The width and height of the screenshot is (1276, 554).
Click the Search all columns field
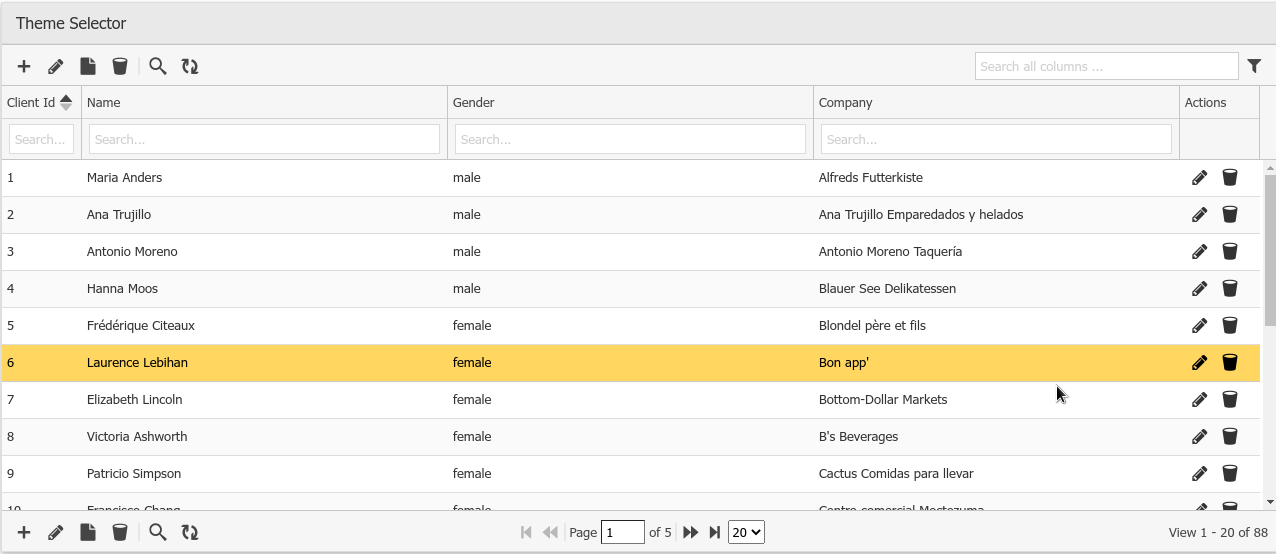point(1106,66)
